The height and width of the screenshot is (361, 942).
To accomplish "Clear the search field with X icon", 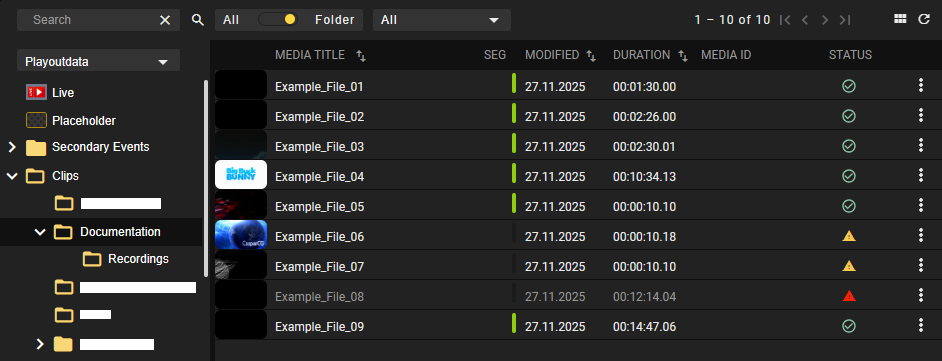I will click(x=165, y=20).
